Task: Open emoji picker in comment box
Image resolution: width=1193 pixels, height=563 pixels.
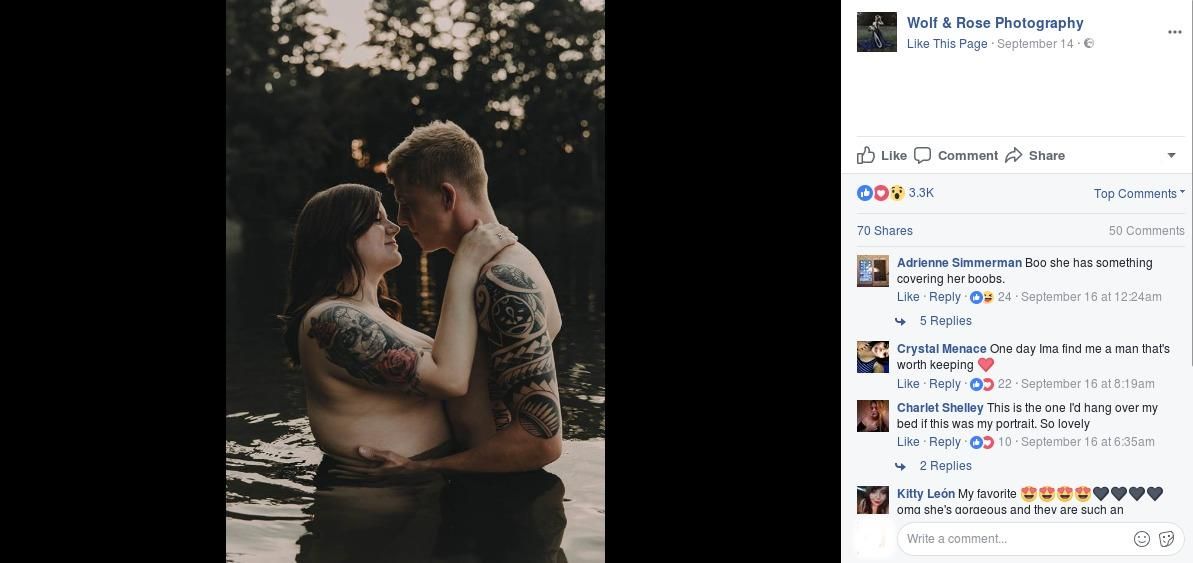Action: [1141, 539]
